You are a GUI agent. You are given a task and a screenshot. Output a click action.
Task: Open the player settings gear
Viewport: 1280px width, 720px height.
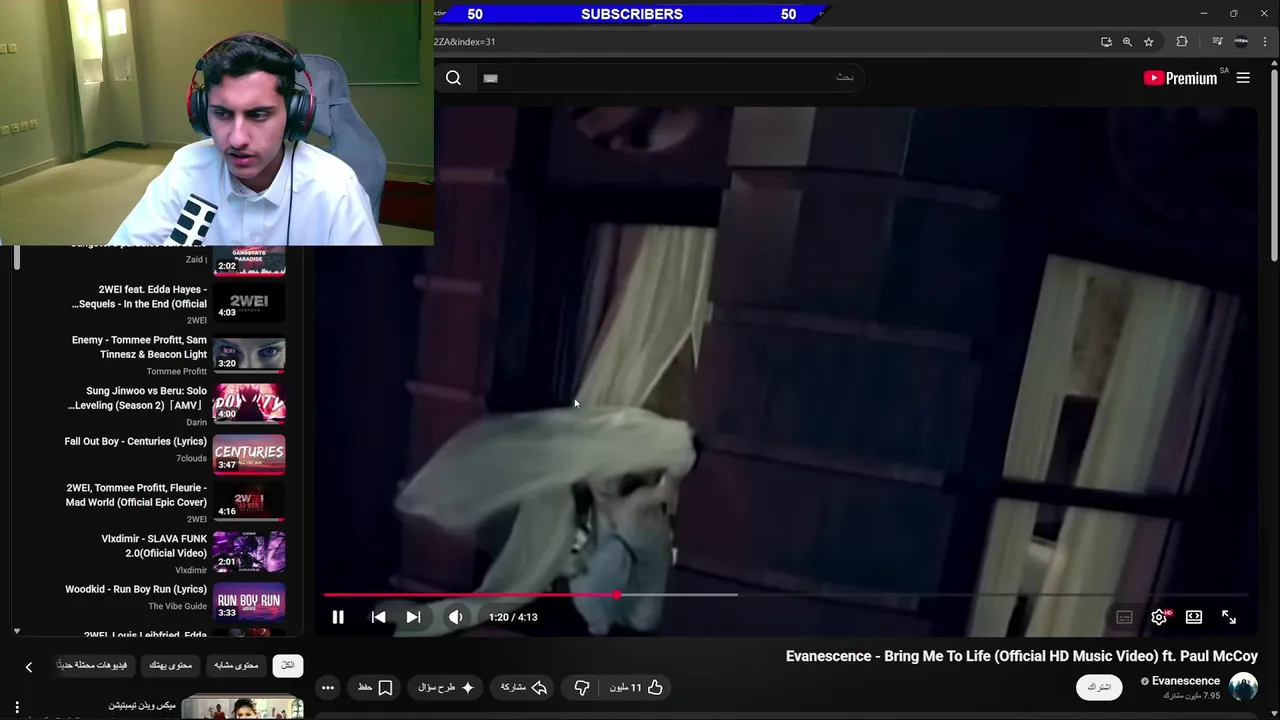click(x=1159, y=617)
